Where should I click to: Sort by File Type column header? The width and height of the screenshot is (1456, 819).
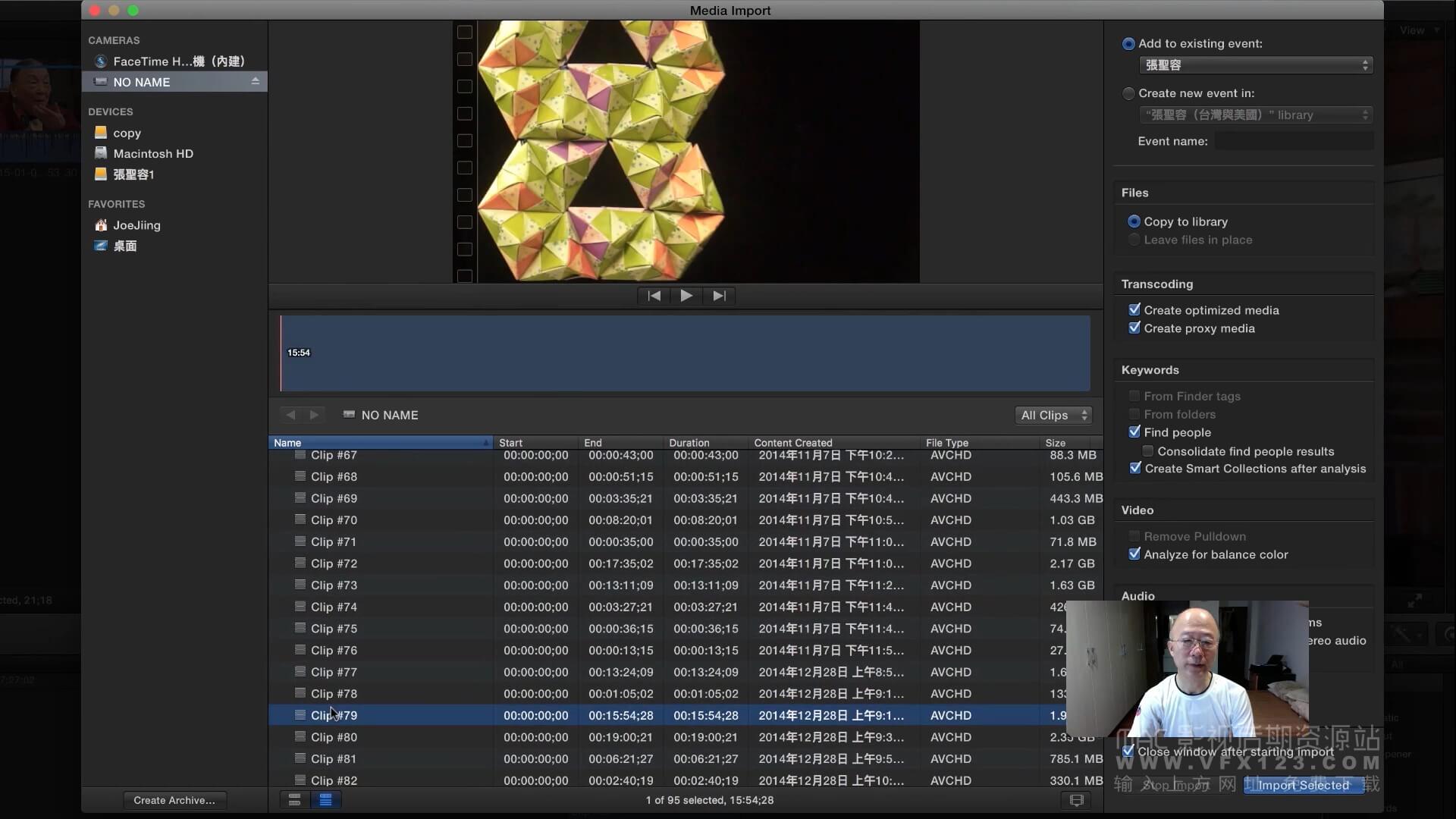[980, 442]
